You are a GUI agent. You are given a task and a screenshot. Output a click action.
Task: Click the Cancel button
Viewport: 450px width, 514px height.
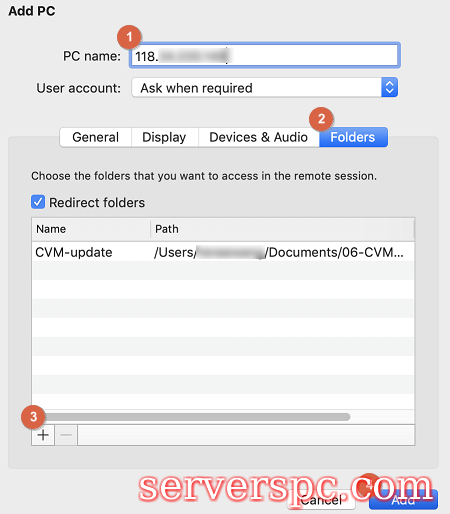coord(321,500)
